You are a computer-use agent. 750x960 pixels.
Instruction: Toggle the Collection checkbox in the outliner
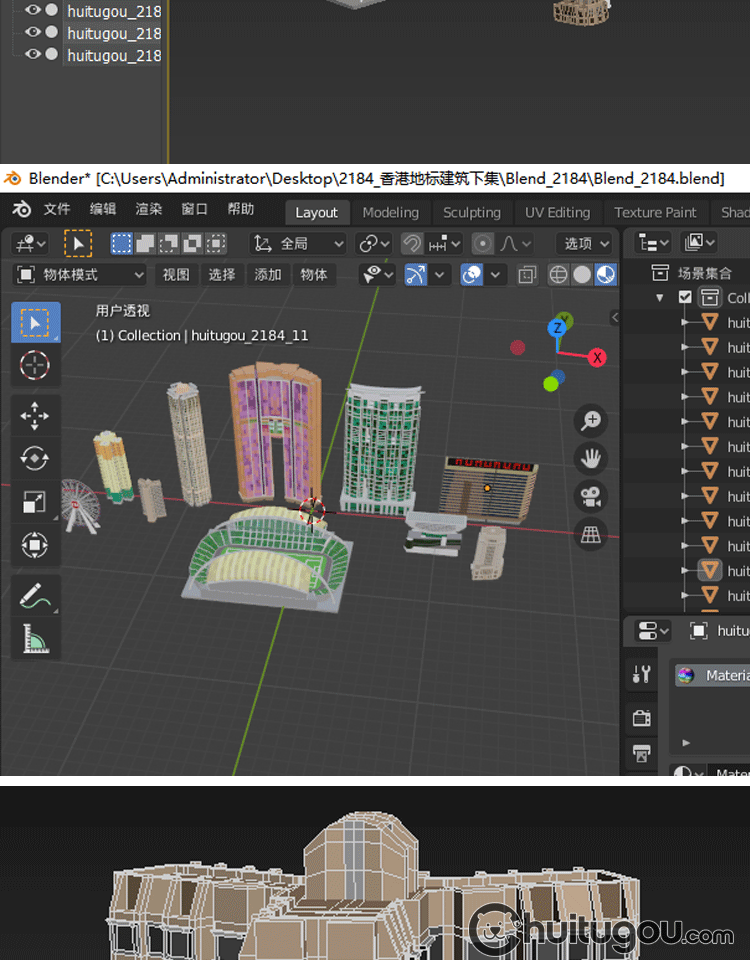[685, 297]
